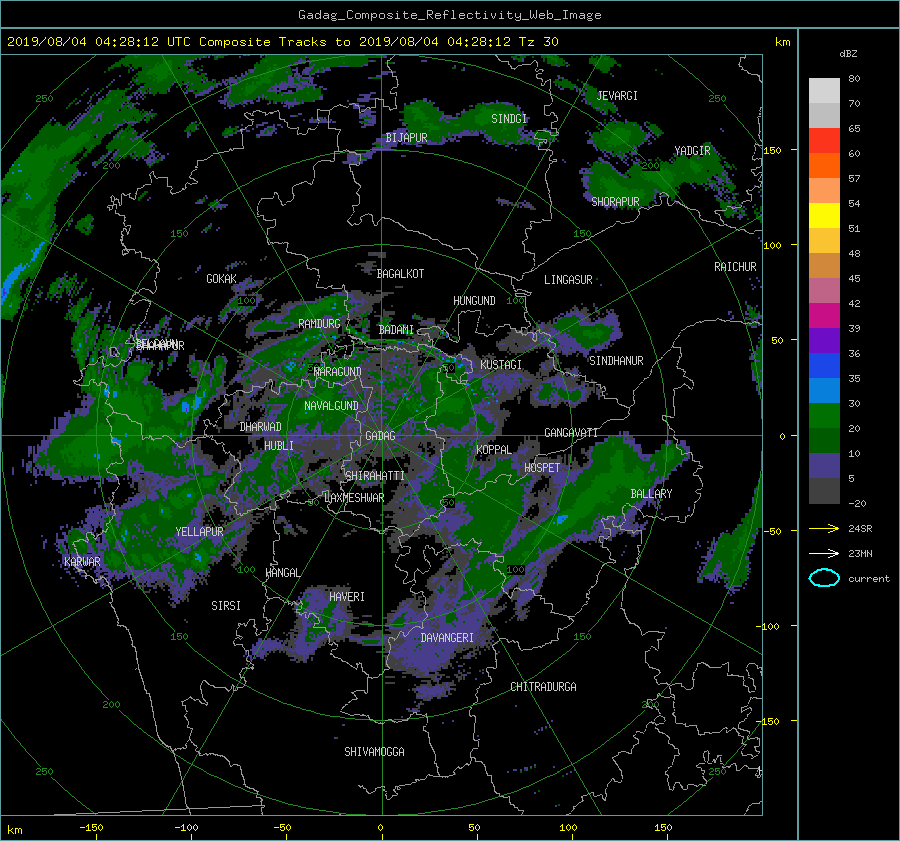The image size is (900, 841).
Task: Click the Gadag_Composite_Reflectivity_Web_Image title
Action: coord(449,15)
